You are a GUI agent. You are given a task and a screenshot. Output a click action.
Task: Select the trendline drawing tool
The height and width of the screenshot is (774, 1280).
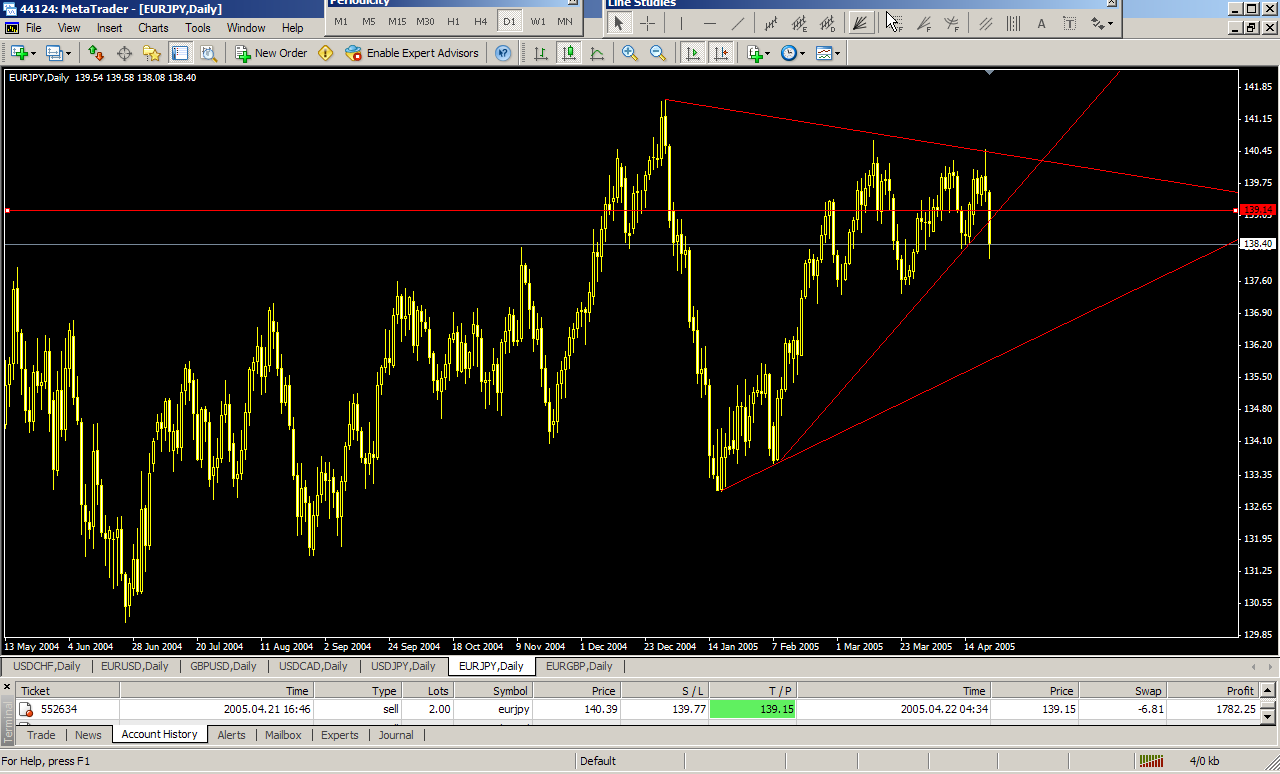coord(738,23)
